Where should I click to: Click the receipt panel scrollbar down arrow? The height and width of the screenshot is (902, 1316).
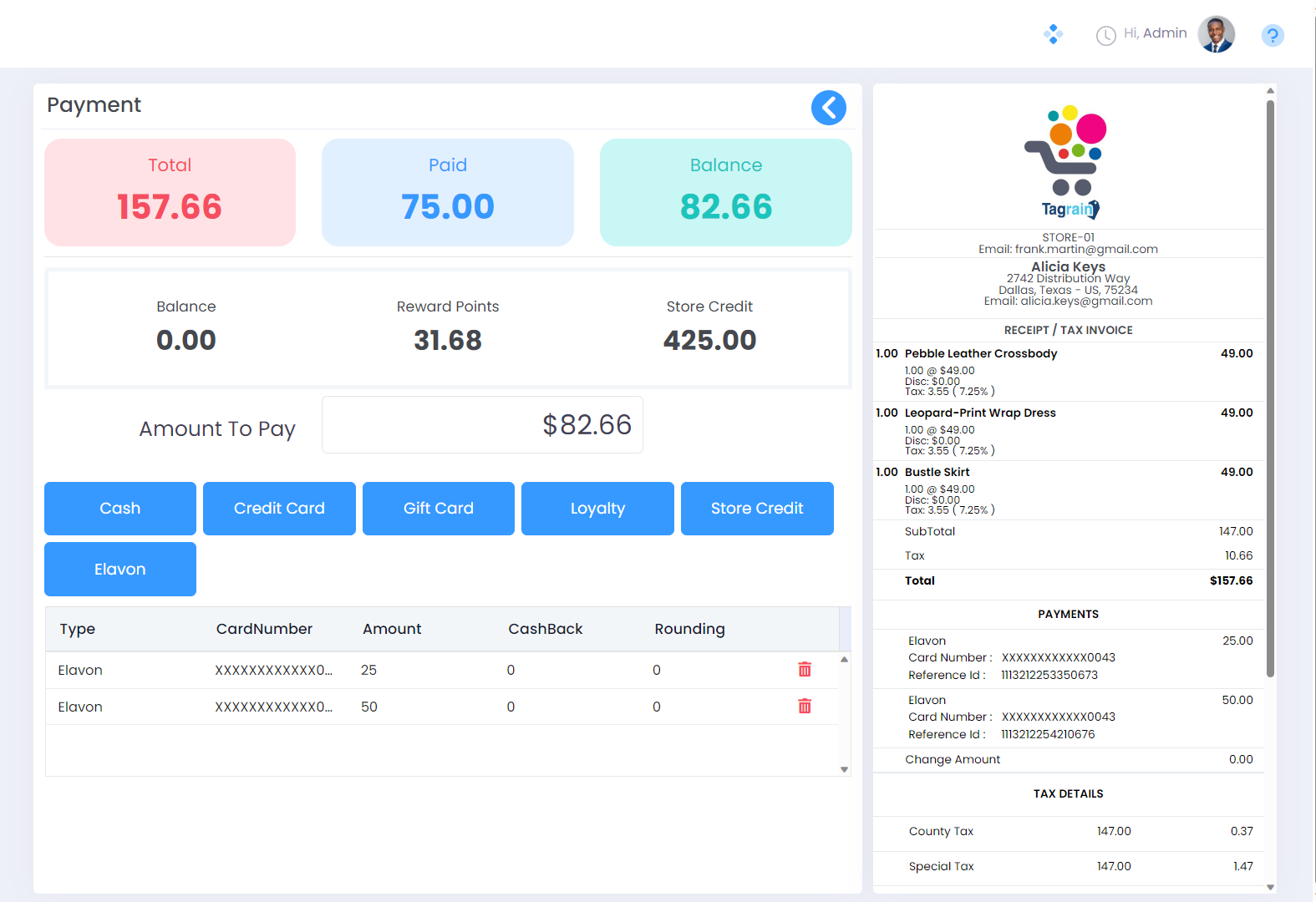coord(1270,887)
